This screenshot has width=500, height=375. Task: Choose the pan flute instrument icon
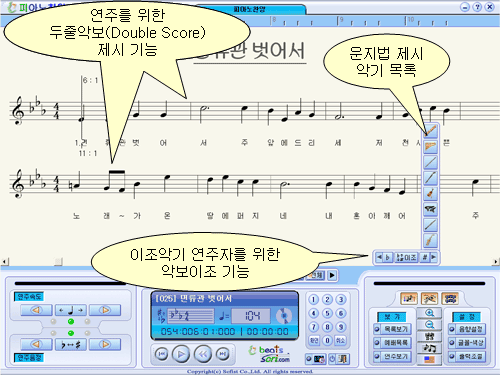coord(430,146)
